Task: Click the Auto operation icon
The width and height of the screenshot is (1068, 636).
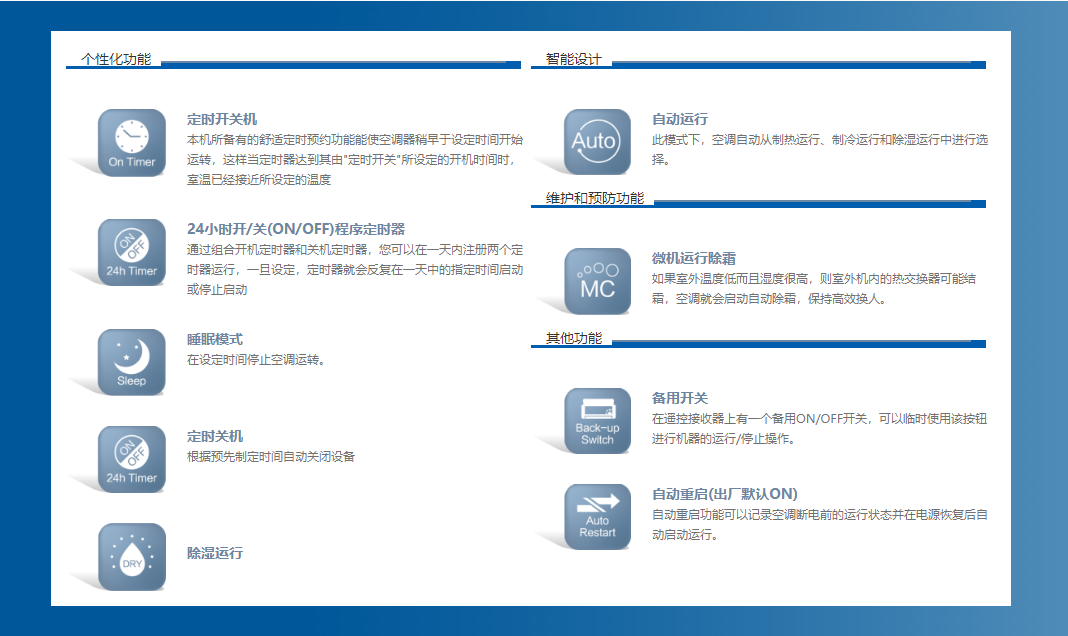Action: pos(597,143)
